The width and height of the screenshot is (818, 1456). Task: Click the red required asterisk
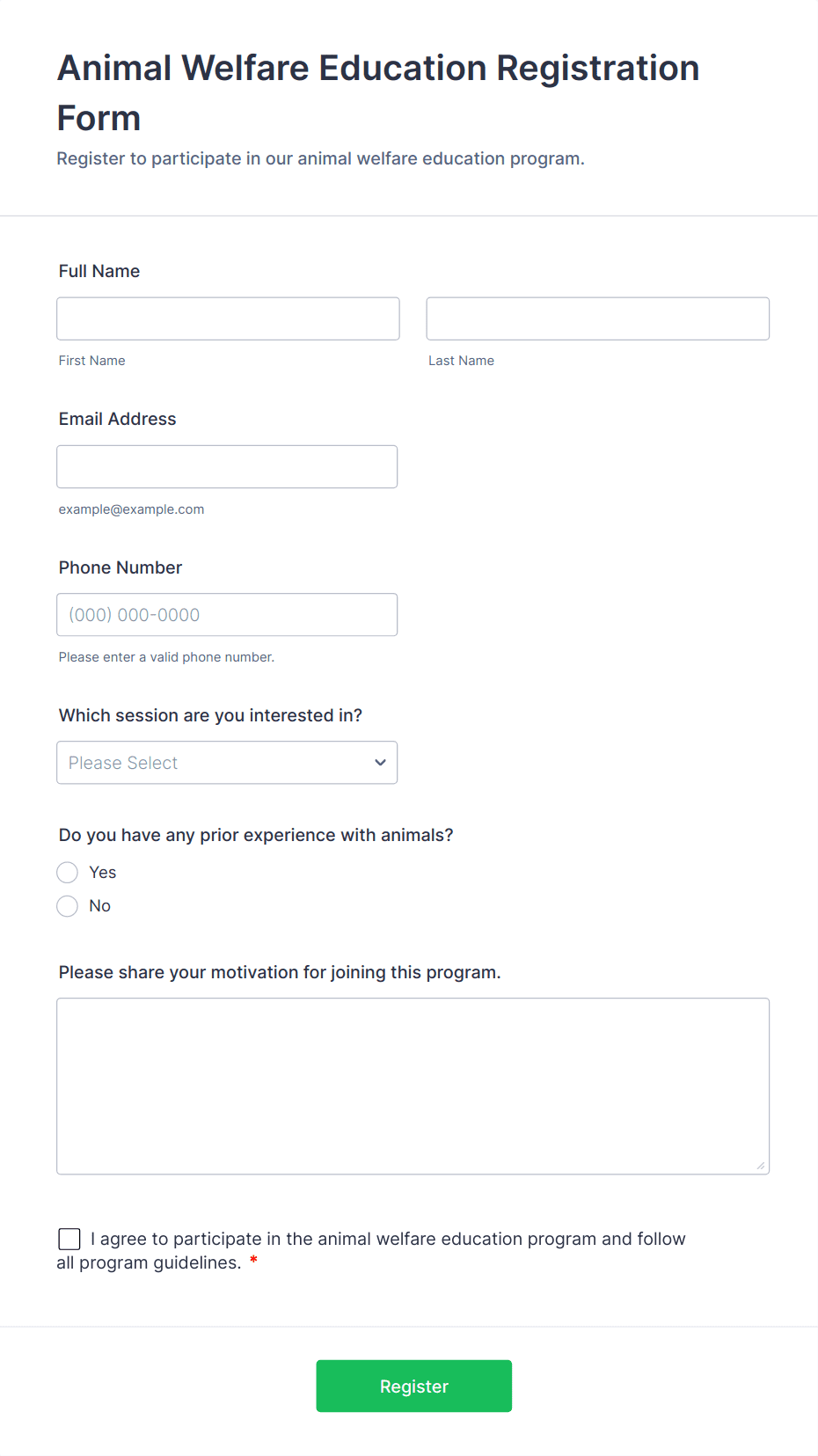[253, 1262]
